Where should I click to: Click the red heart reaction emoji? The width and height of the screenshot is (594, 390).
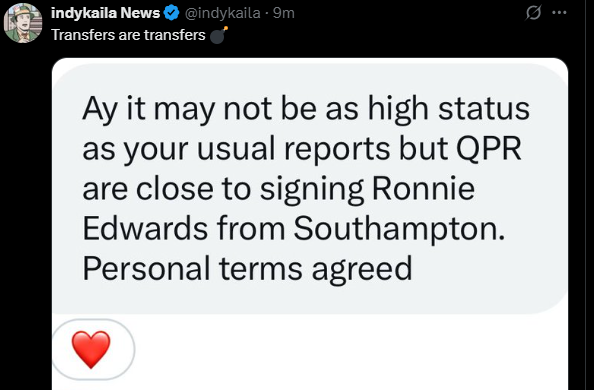91,349
